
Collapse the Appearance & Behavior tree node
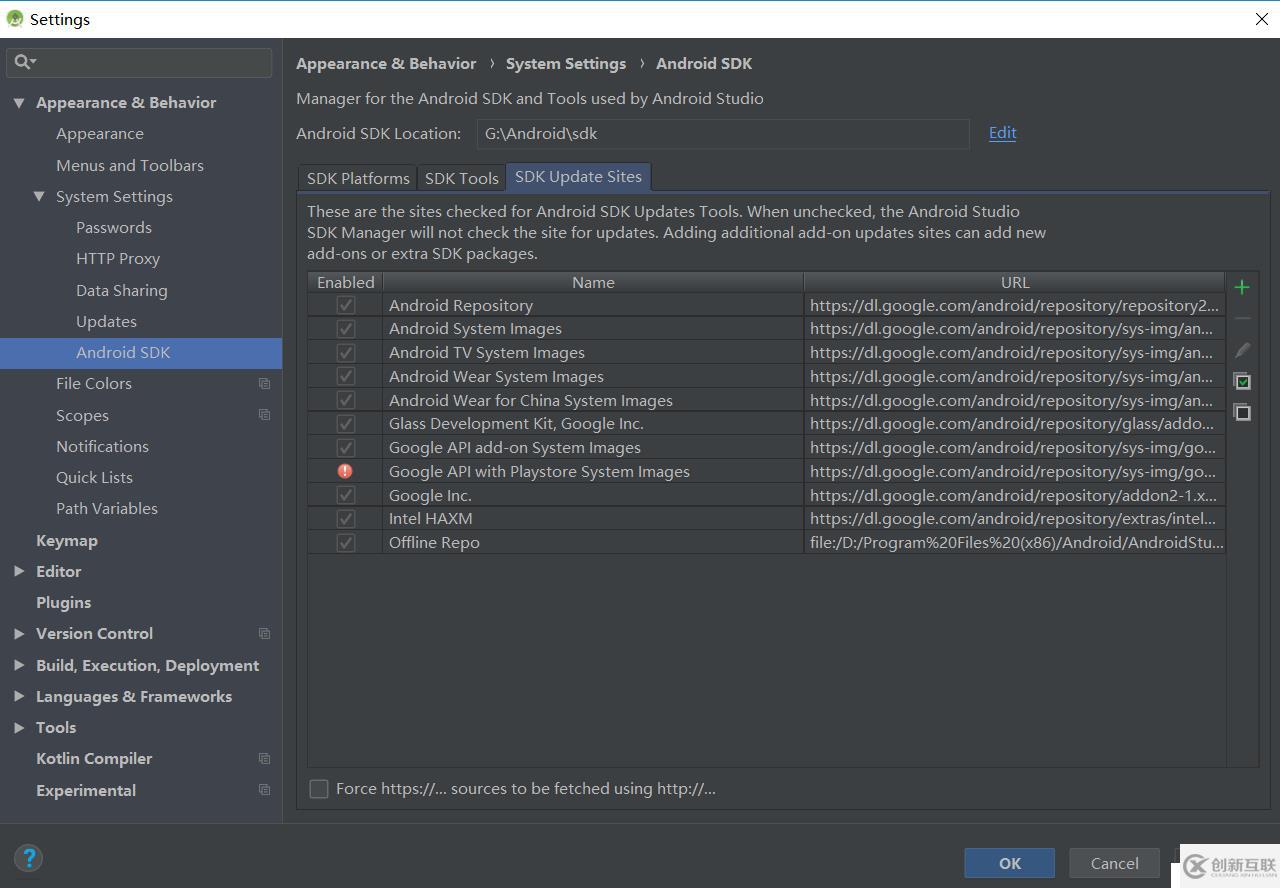point(19,102)
